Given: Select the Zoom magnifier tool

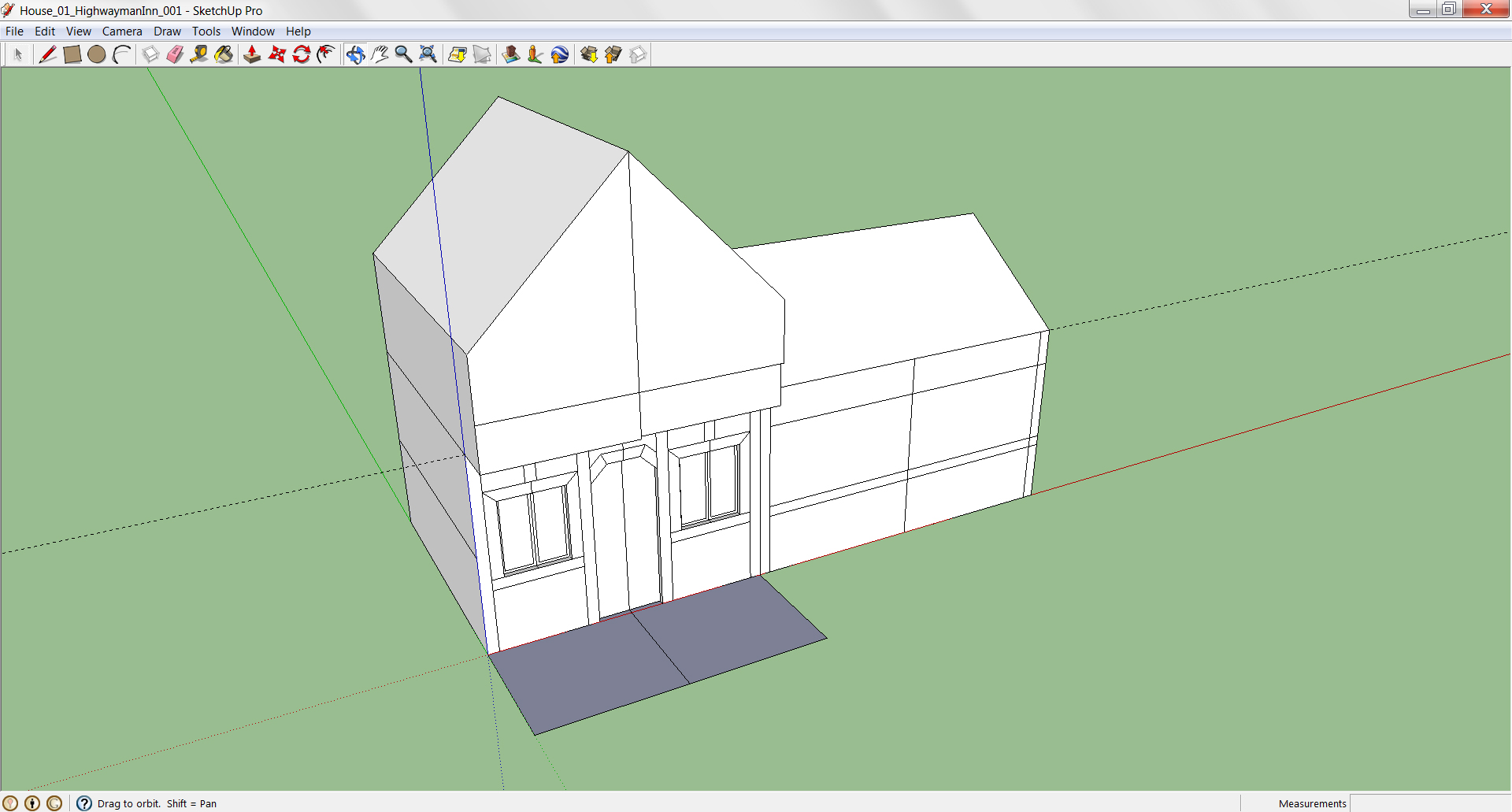Looking at the screenshot, I should [x=403, y=54].
